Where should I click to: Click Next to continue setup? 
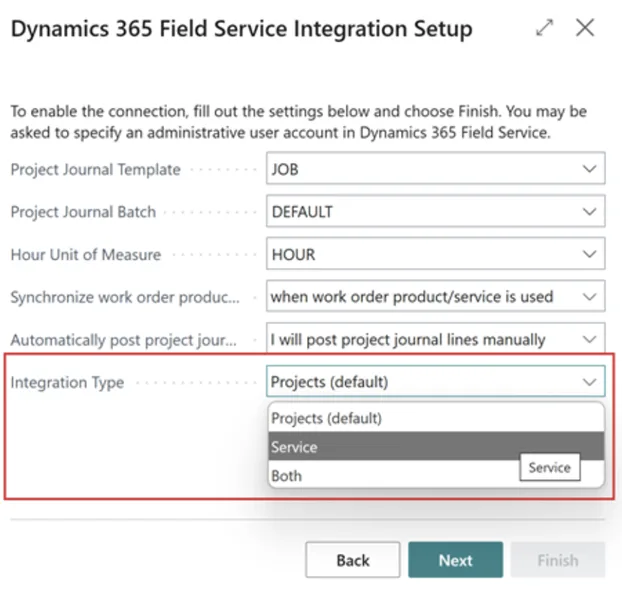coord(455,560)
